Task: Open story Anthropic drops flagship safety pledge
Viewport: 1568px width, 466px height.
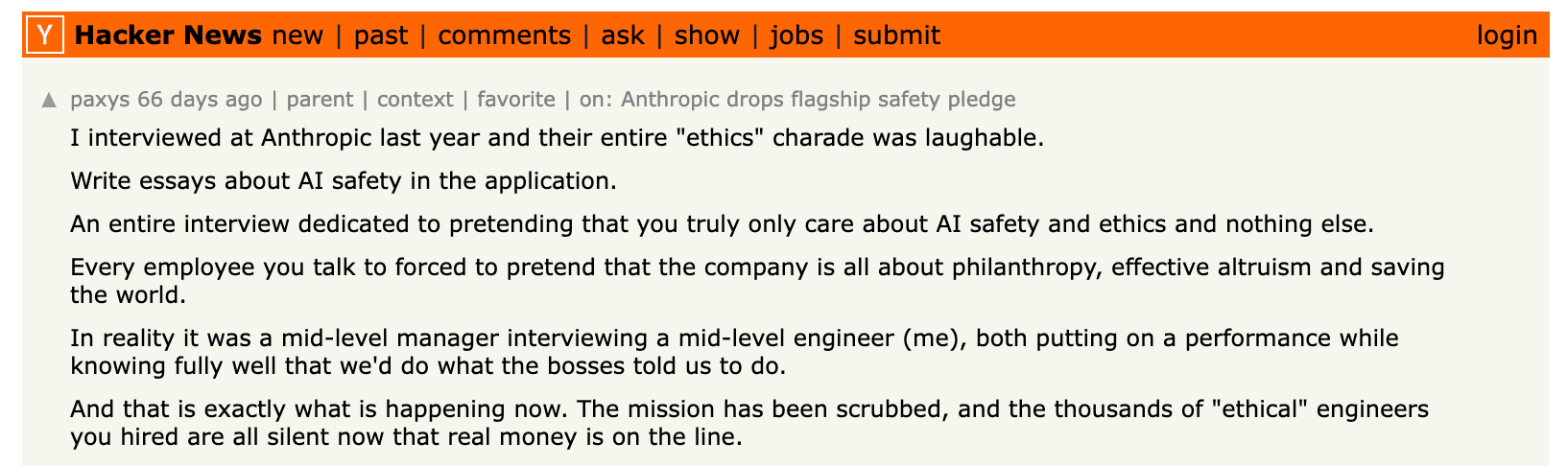Action: click(819, 100)
